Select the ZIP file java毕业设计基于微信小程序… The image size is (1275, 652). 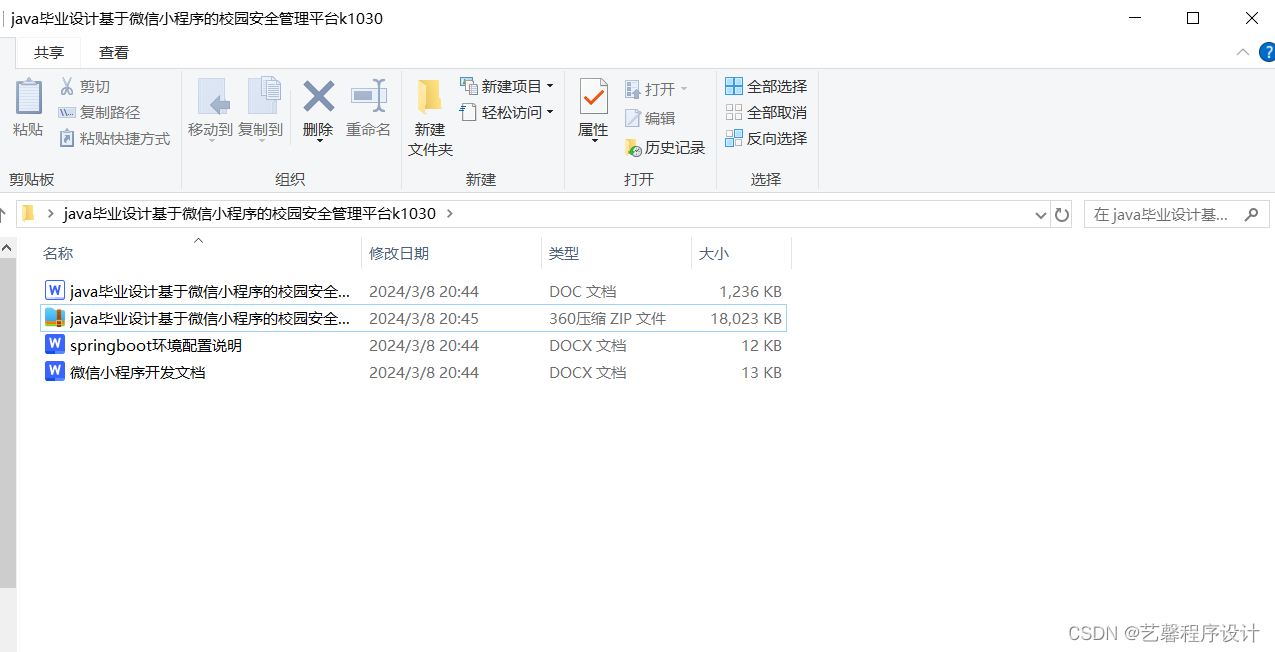click(x=413, y=319)
